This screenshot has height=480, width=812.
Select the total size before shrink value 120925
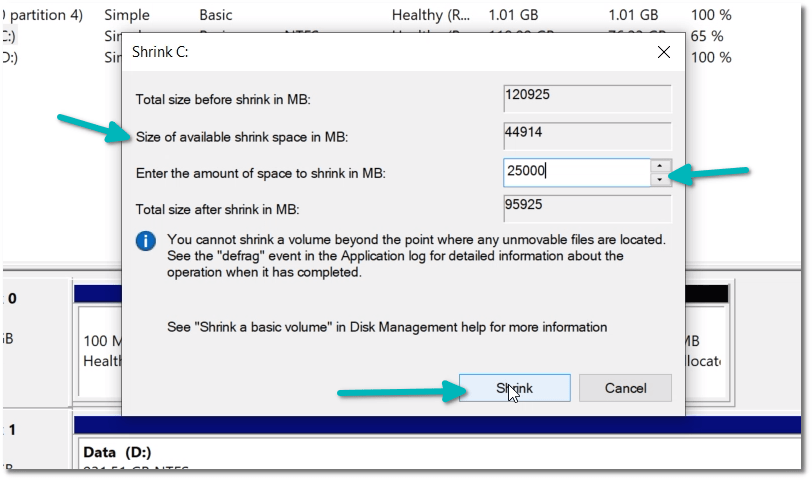pyautogui.click(x=587, y=98)
